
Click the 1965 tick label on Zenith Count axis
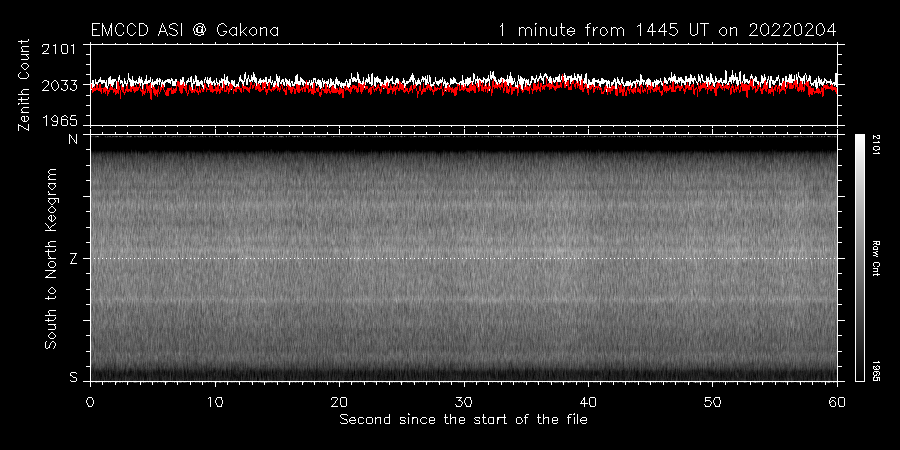click(59, 121)
